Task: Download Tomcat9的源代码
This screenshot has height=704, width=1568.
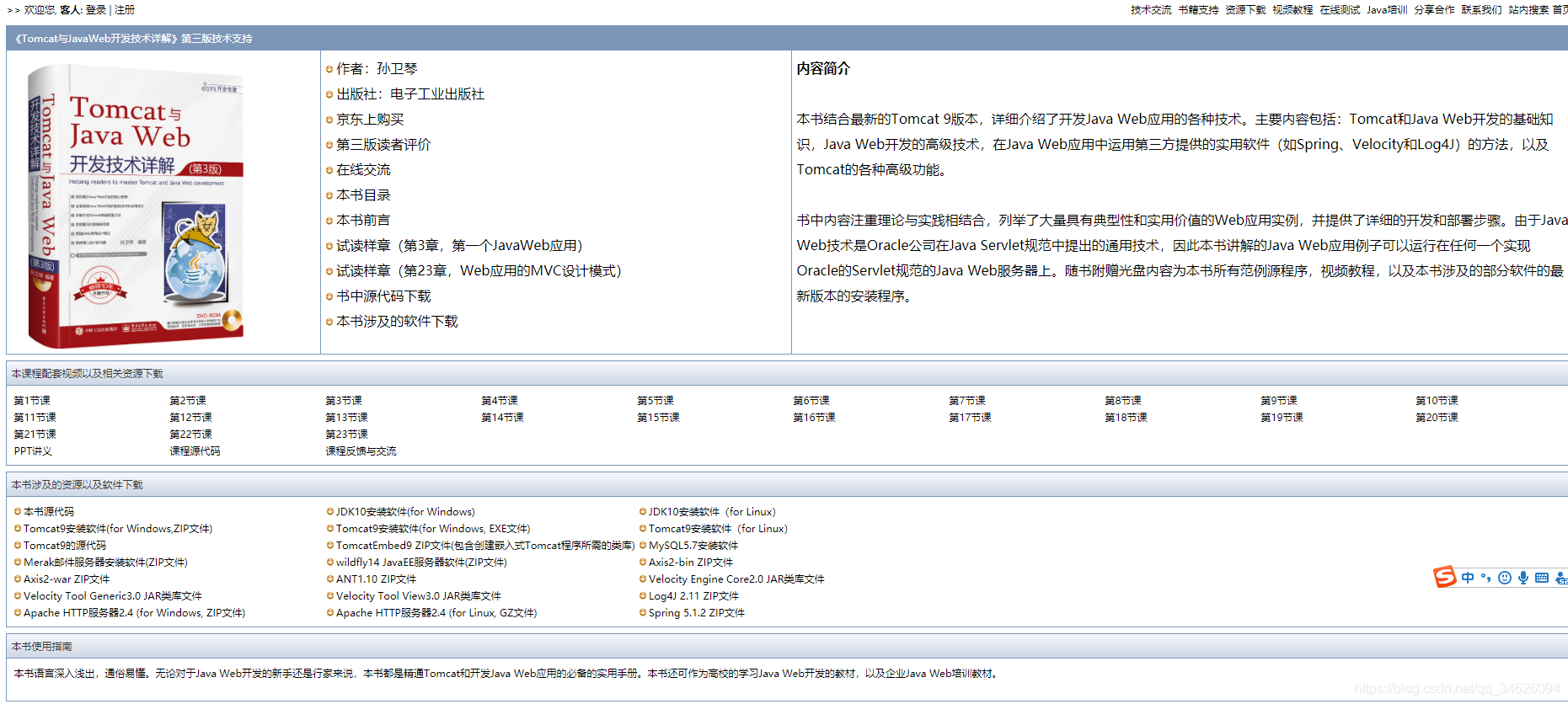Action: tap(65, 546)
